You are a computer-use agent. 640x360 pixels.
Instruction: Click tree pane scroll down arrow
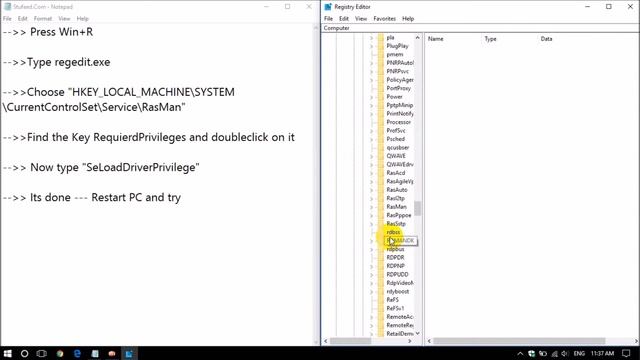tap(417, 333)
